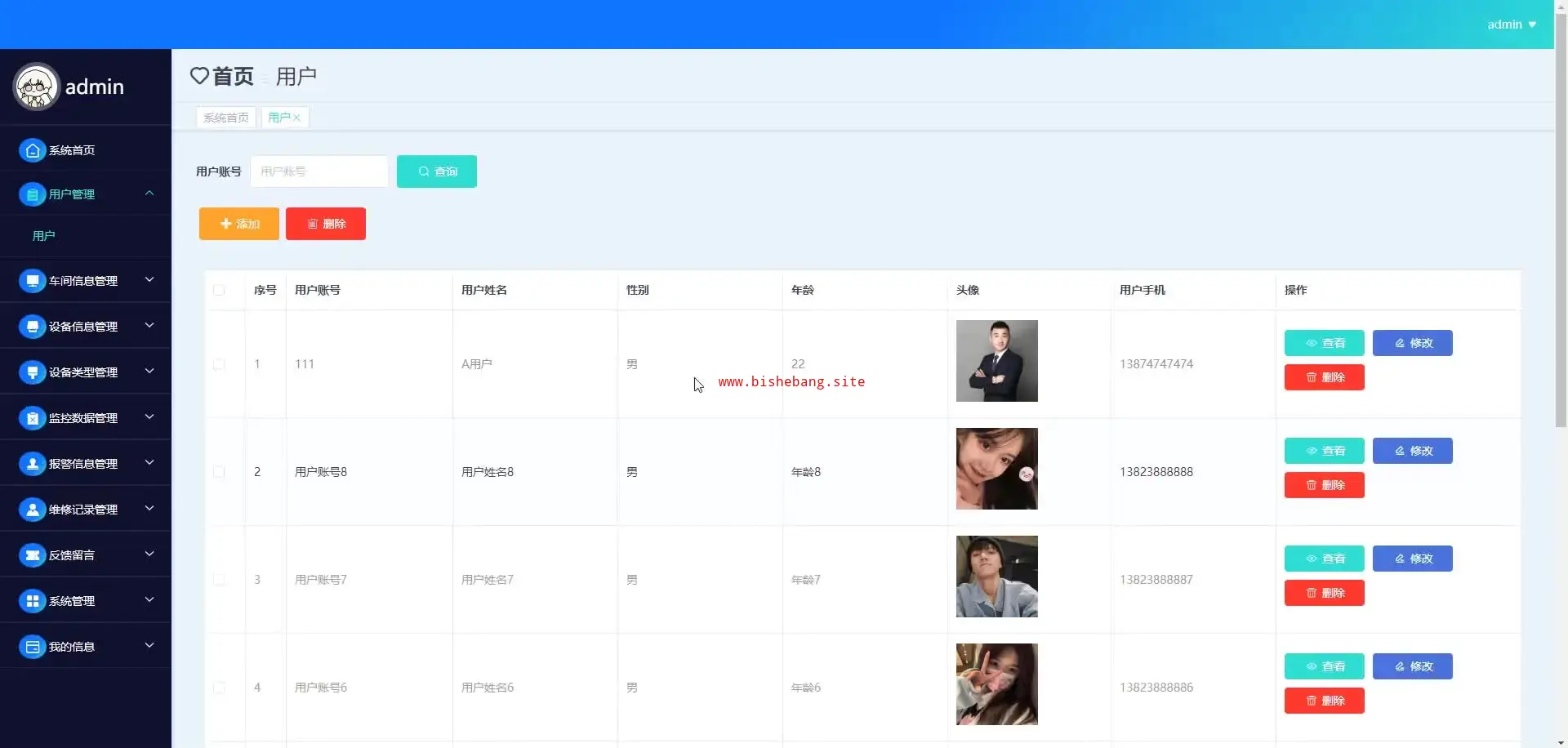Click the 用户账号 search input field

point(319,171)
